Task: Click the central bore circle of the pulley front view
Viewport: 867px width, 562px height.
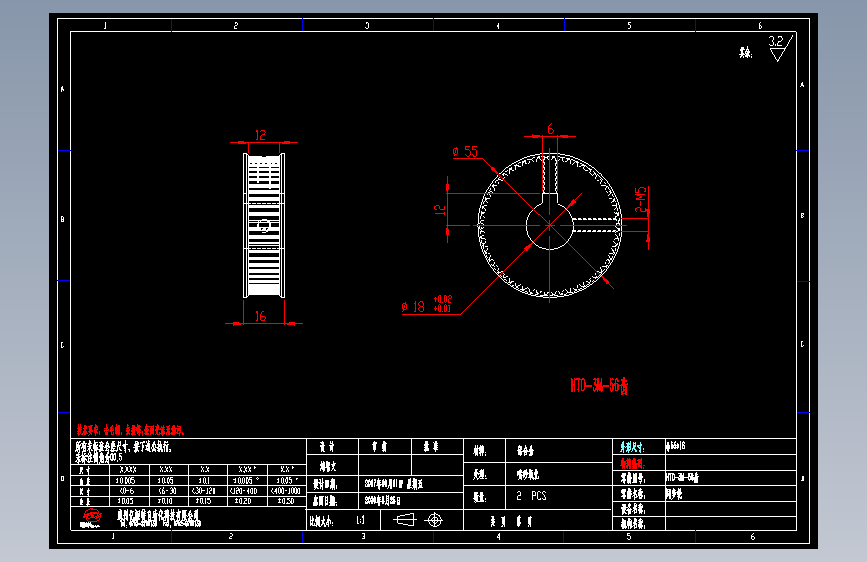Action: 550,226
